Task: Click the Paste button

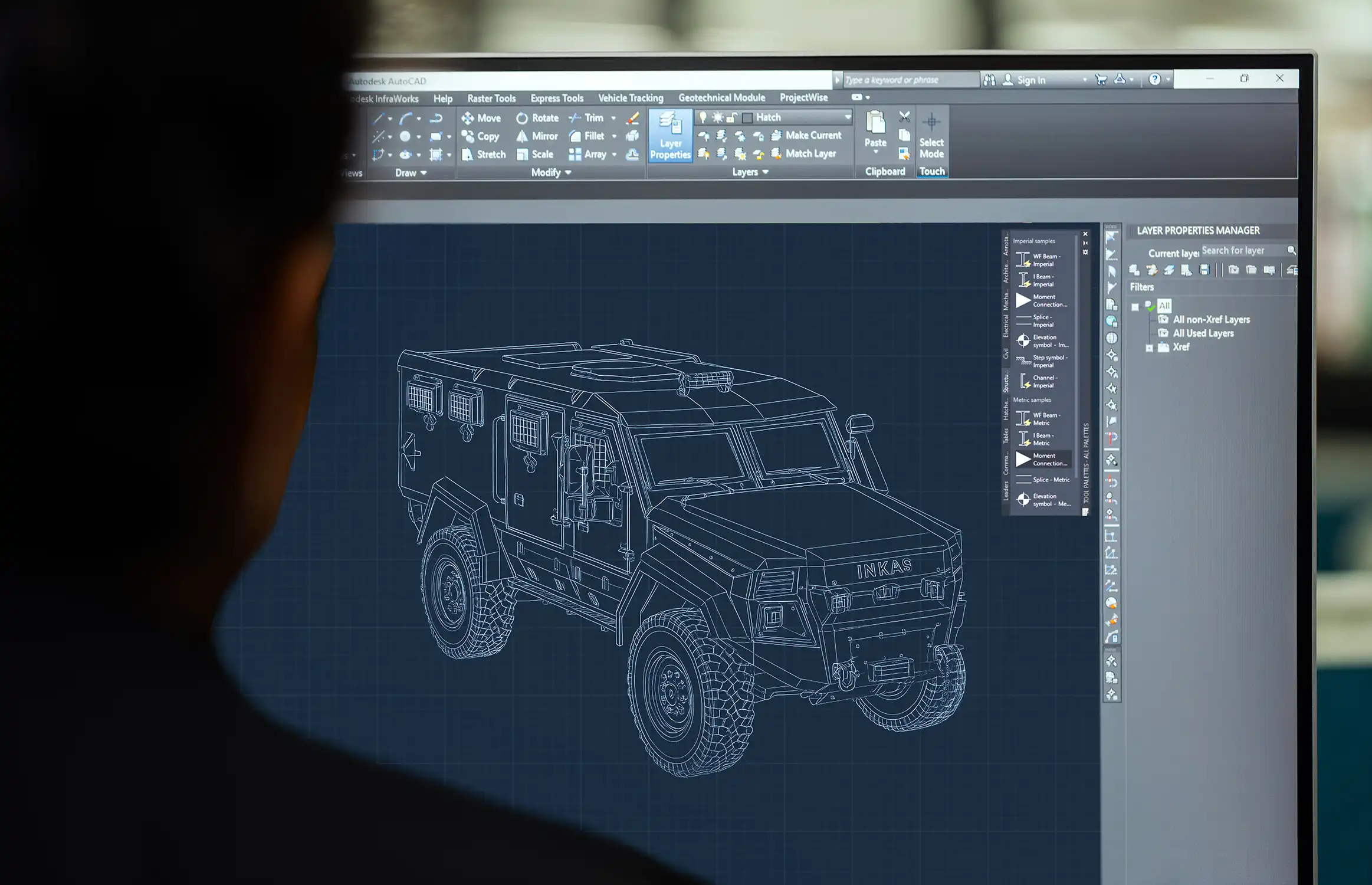Action: pyautogui.click(x=875, y=129)
